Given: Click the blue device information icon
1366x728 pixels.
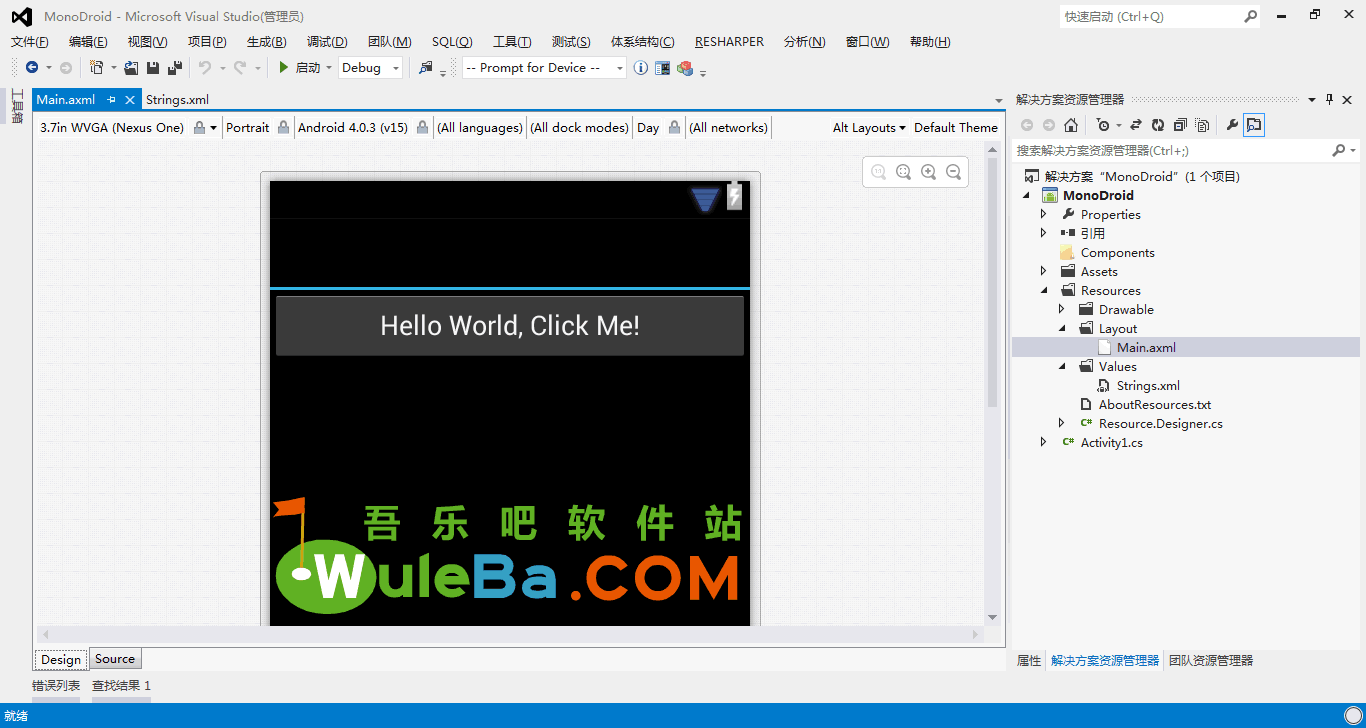Looking at the screenshot, I should (641, 67).
